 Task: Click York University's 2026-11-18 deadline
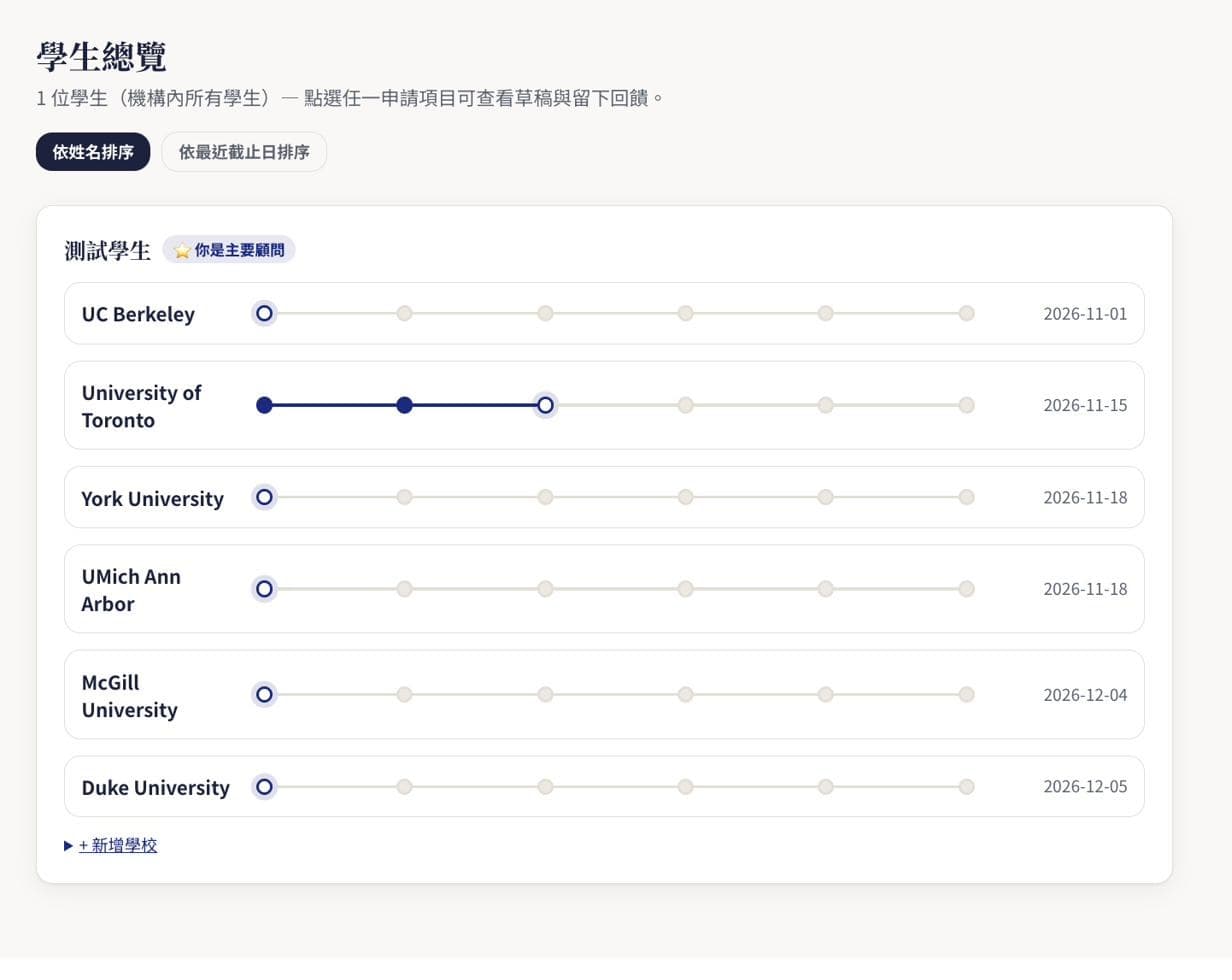[x=1085, y=497]
